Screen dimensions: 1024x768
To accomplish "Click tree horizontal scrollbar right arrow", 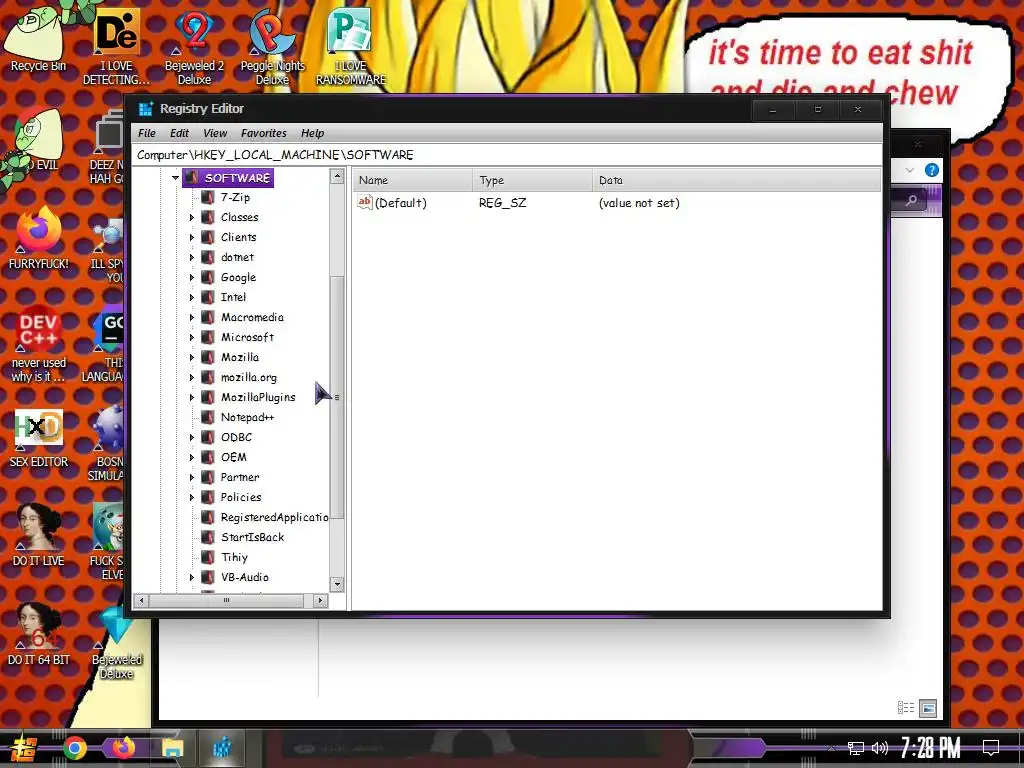I will pyautogui.click(x=320, y=600).
